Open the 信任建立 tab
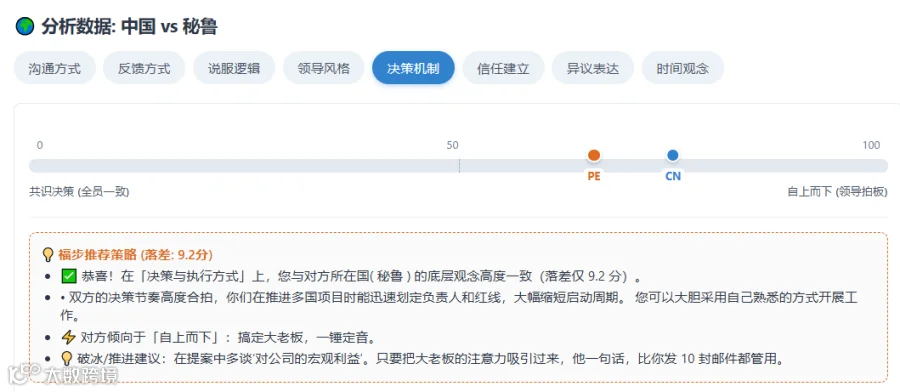900x392 pixels. click(x=503, y=68)
